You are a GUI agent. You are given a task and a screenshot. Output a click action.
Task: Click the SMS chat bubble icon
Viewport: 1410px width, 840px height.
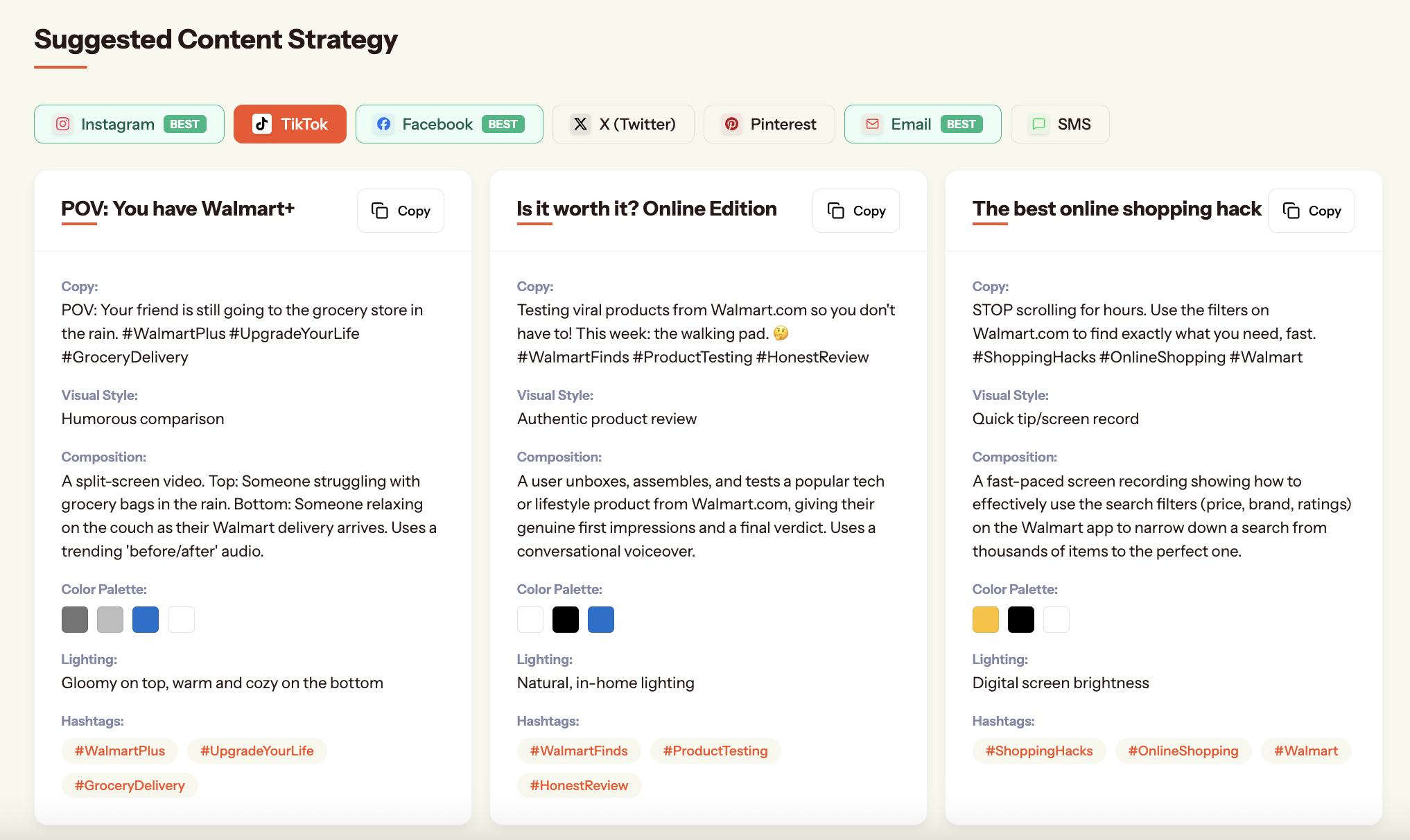(x=1038, y=124)
